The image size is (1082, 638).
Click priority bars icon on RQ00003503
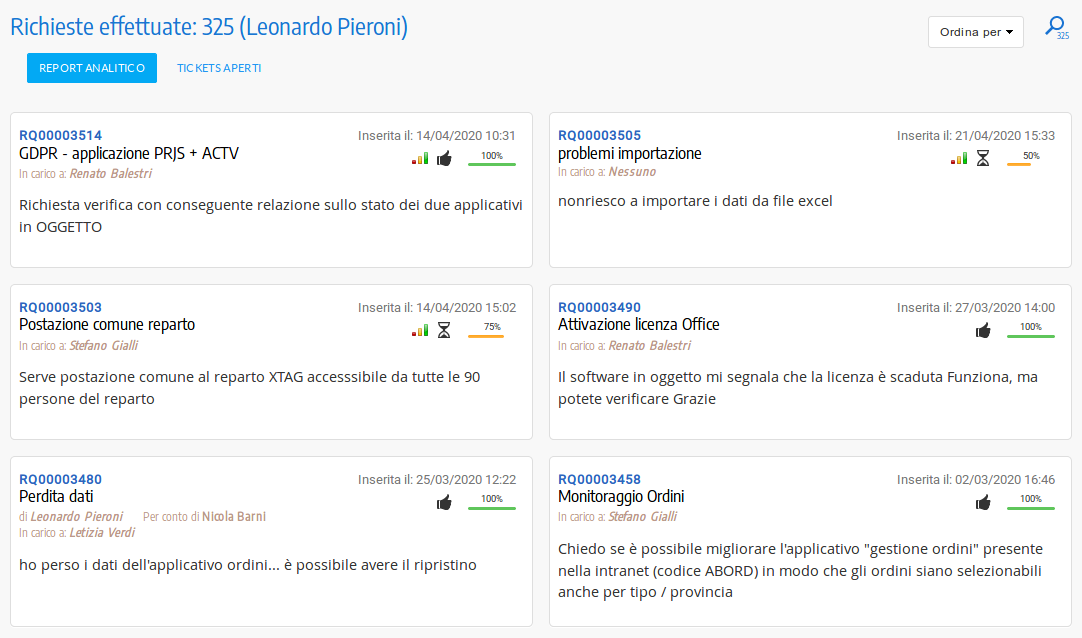[420, 330]
